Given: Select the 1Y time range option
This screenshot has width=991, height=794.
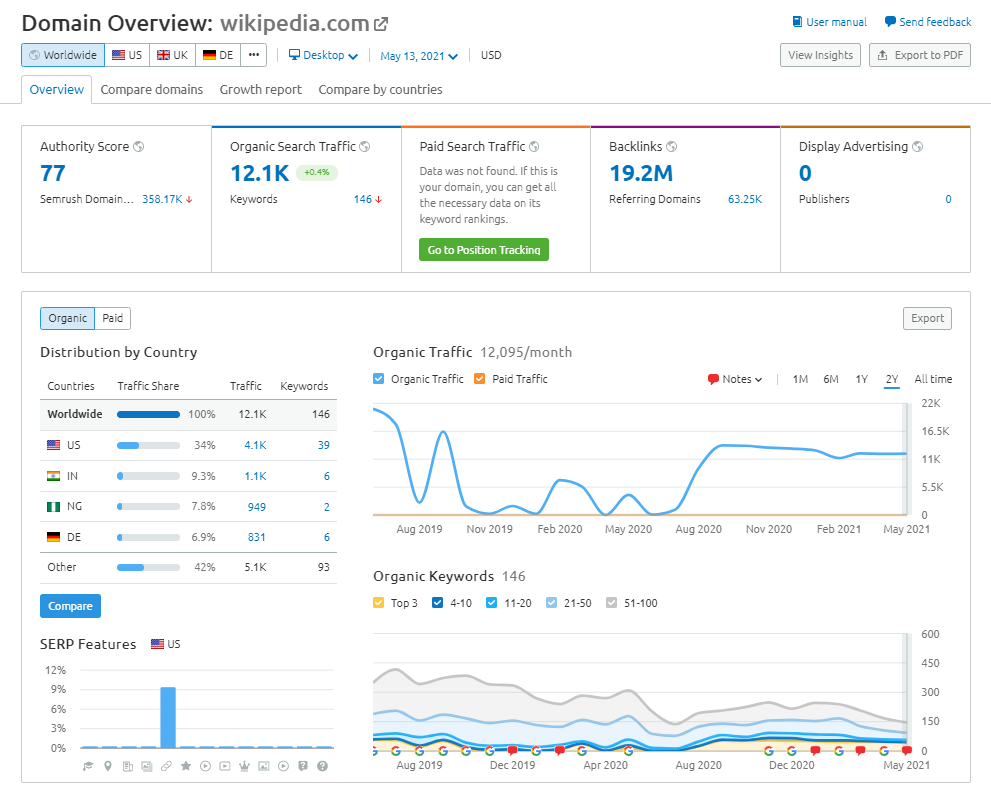Looking at the screenshot, I should (x=861, y=379).
